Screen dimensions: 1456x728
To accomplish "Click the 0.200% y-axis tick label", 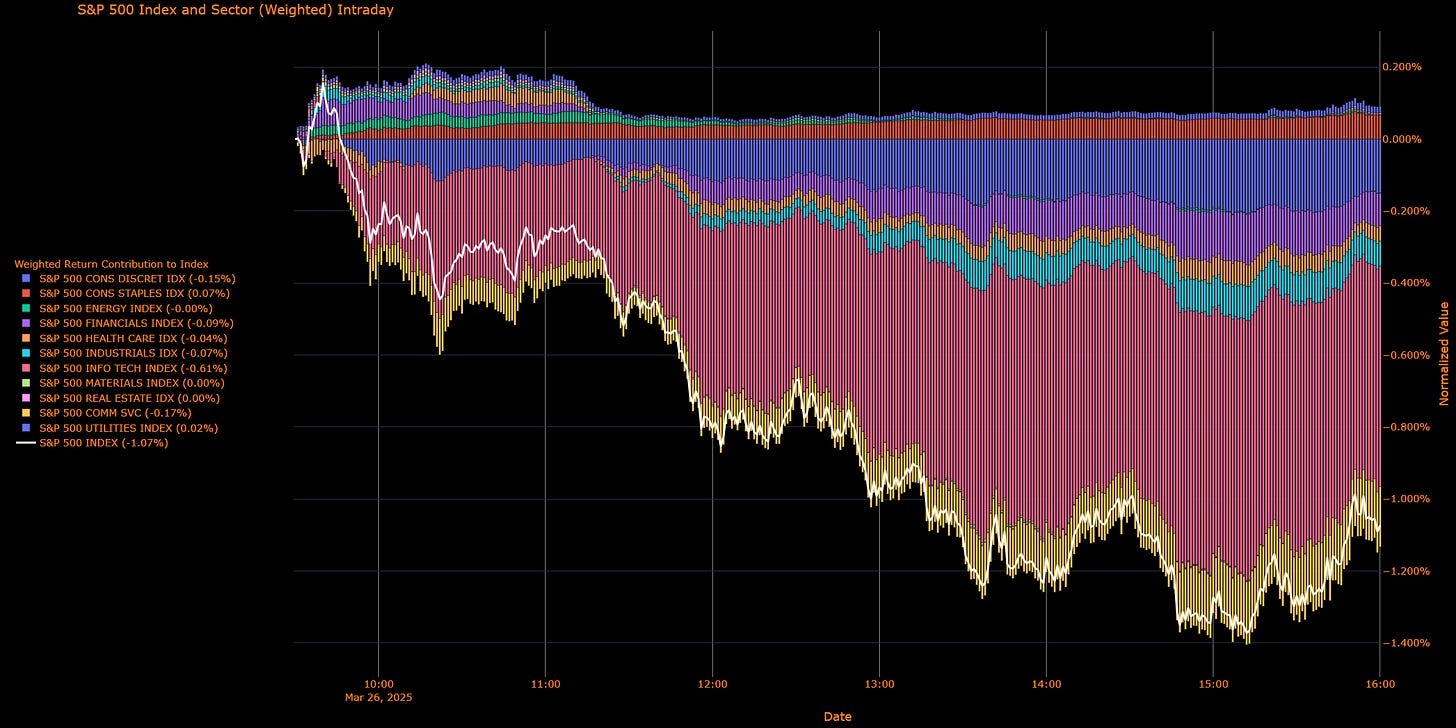I will pos(1403,67).
